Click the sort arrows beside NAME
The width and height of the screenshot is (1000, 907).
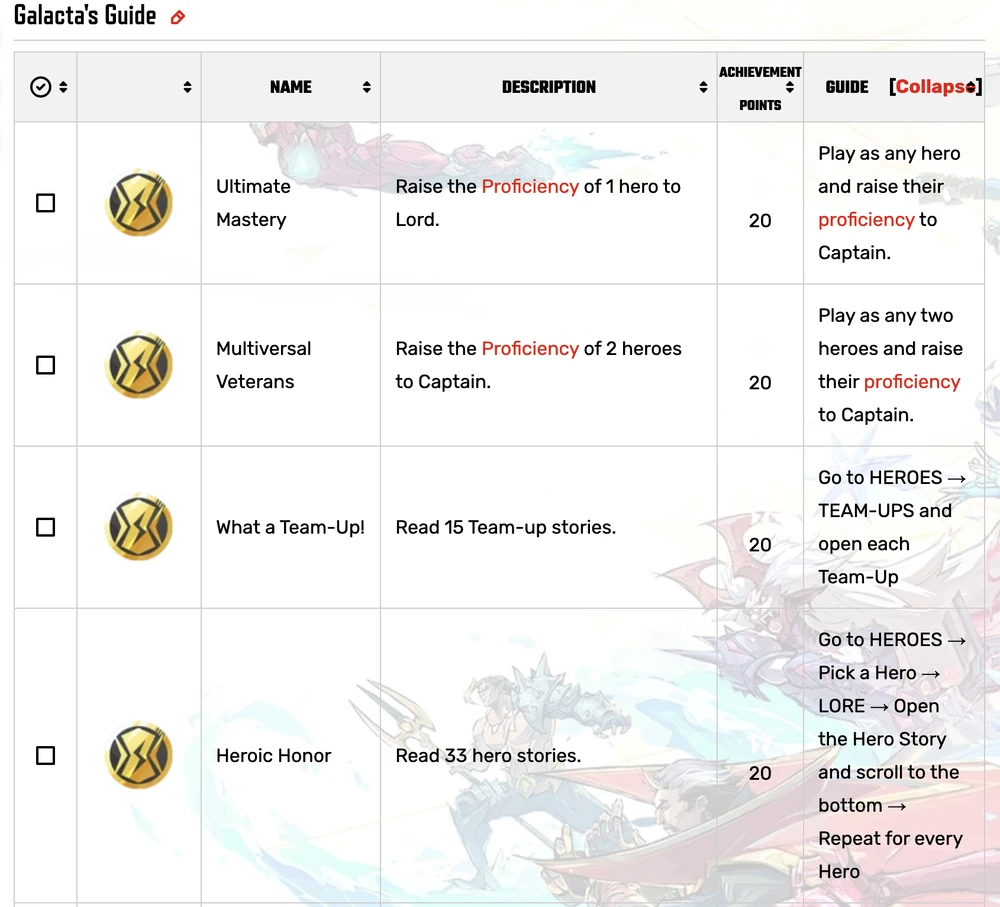point(365,86)
